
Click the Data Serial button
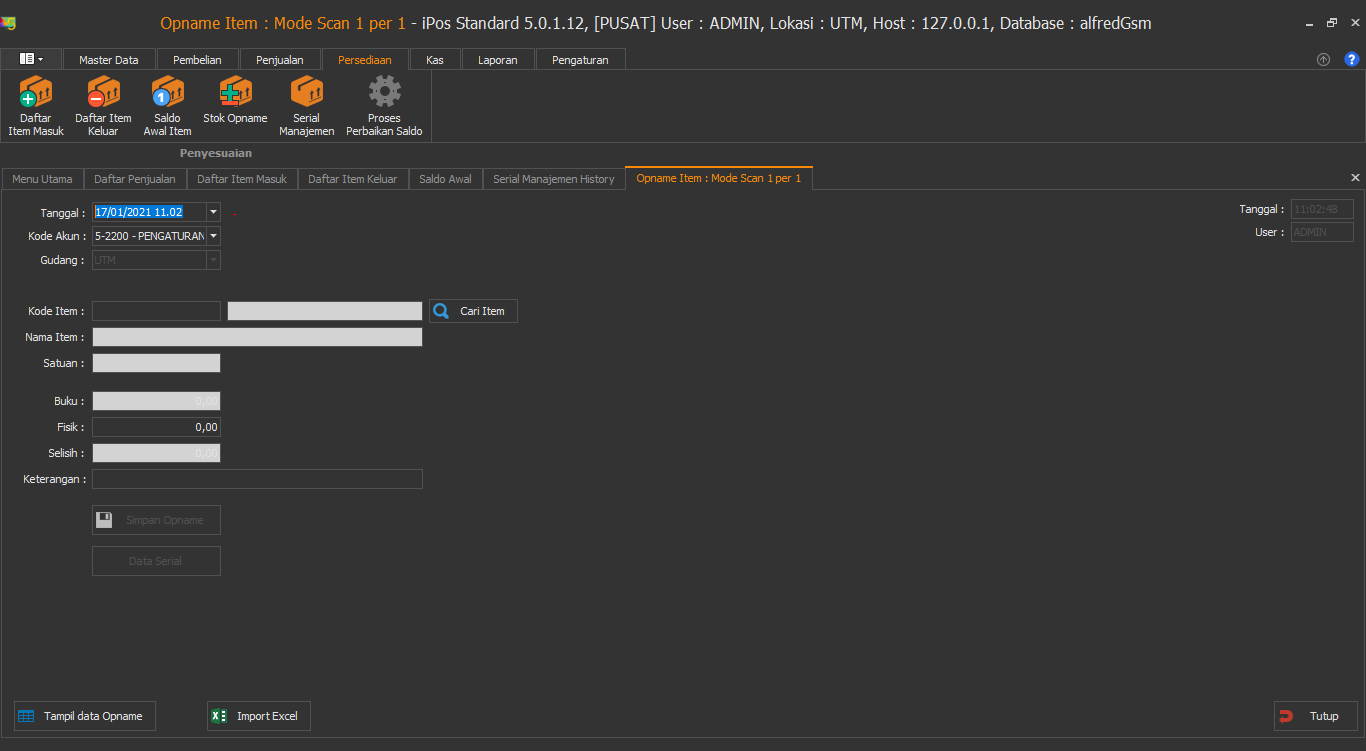tap(156, 561)
